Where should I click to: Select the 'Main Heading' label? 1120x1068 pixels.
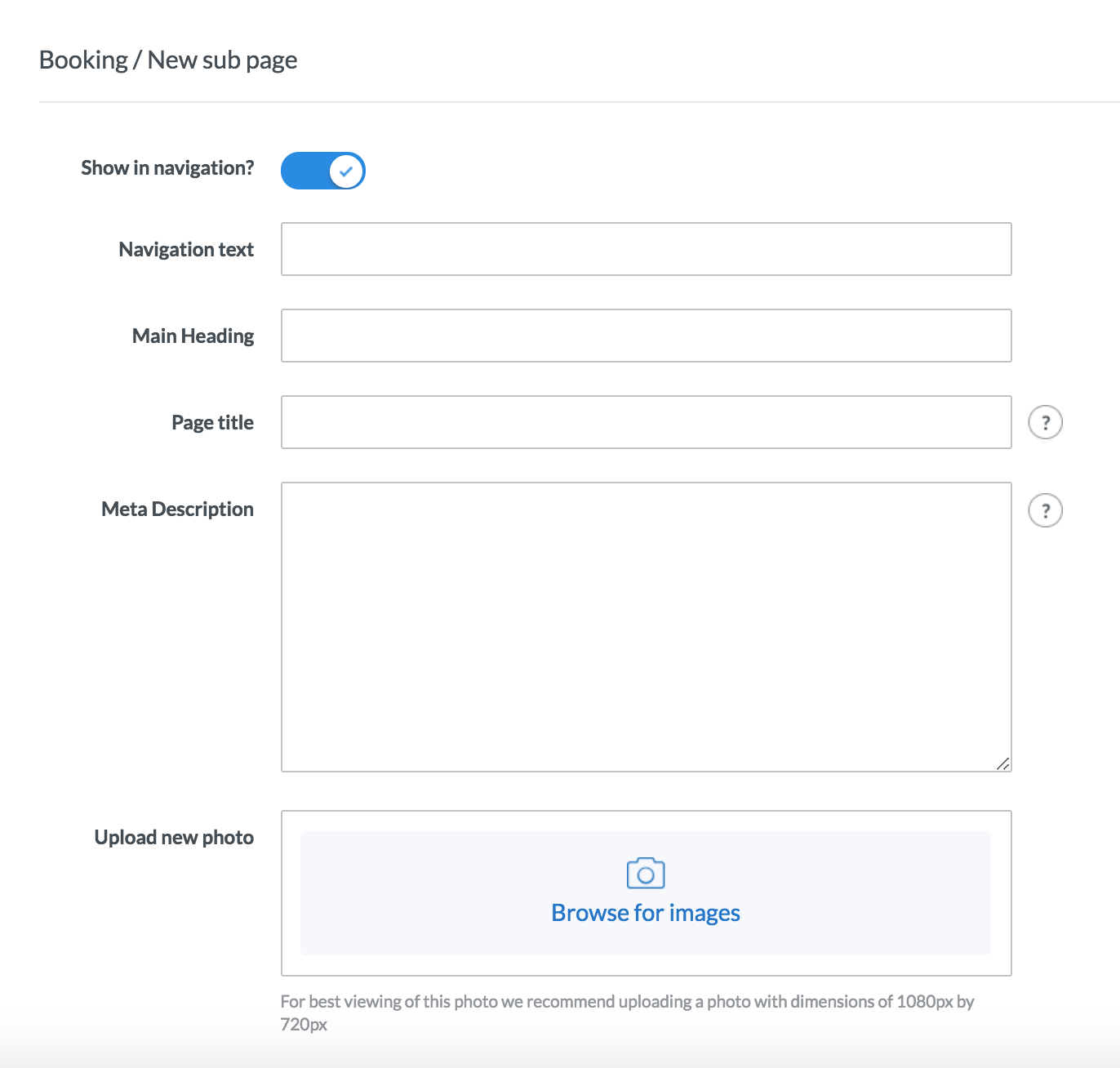[193, 336]
